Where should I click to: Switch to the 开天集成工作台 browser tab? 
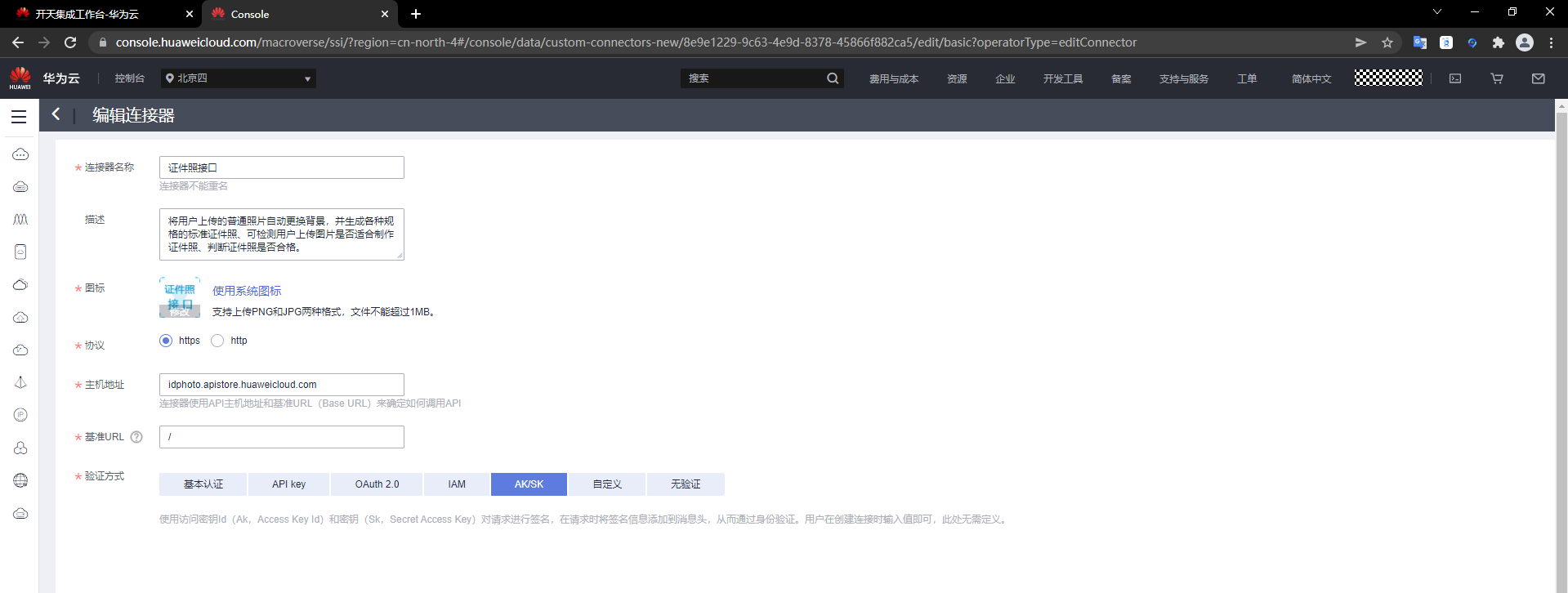(101, 14)
